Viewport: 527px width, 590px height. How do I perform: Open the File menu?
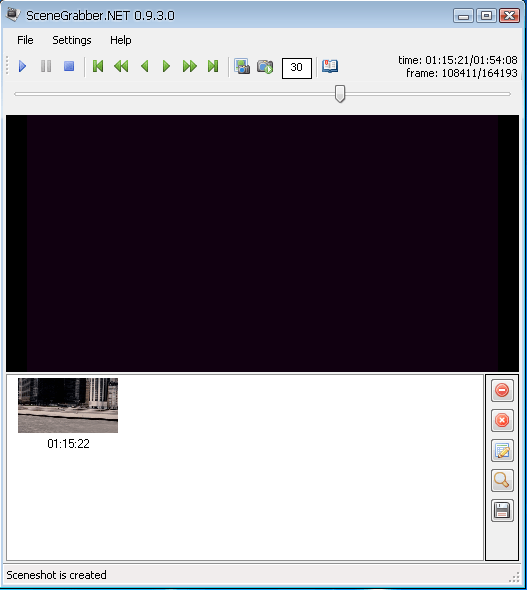tap(25, 40)
